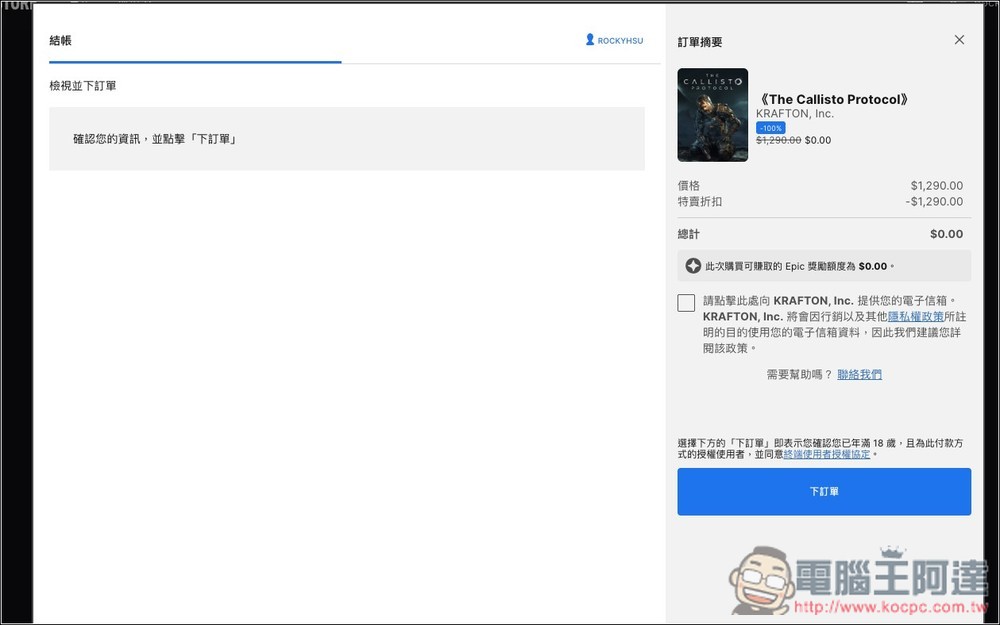Click the blue checkout progress bar
Screen dimensions: 1000x625
(x=195, y=62)
